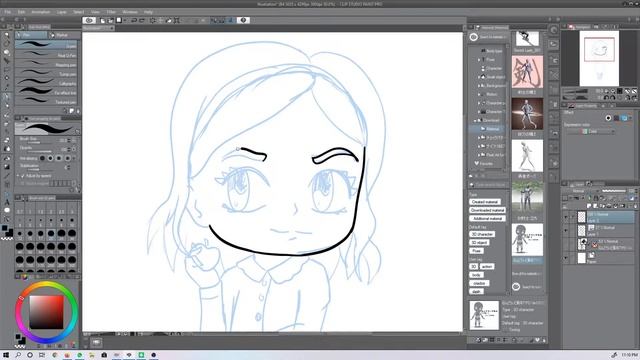
Task: Show the hidden 3D character layer
Action: 566,244
